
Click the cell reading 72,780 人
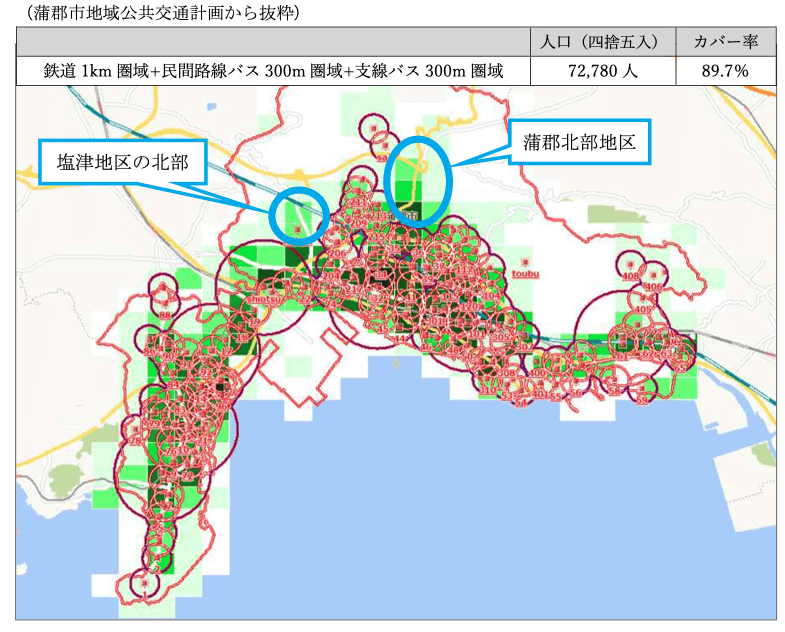603,71
